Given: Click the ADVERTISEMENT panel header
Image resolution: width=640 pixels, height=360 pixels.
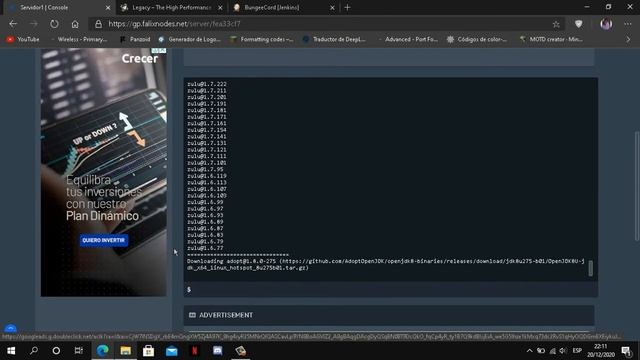Looking at the screenshot, I should [x=389, y=315].
